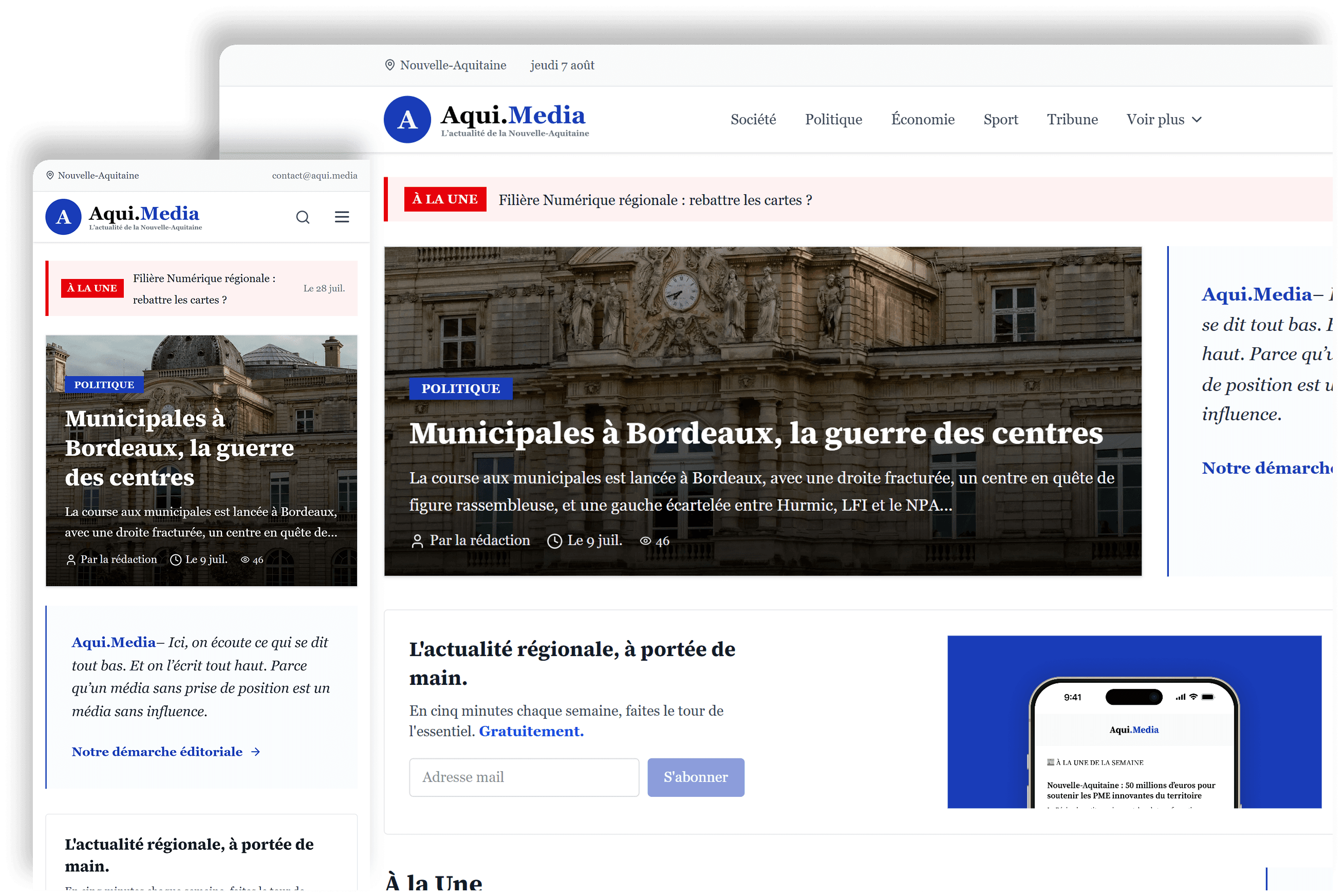
Task: Click the mobile location pin icon
Action: tap(50, 175)
